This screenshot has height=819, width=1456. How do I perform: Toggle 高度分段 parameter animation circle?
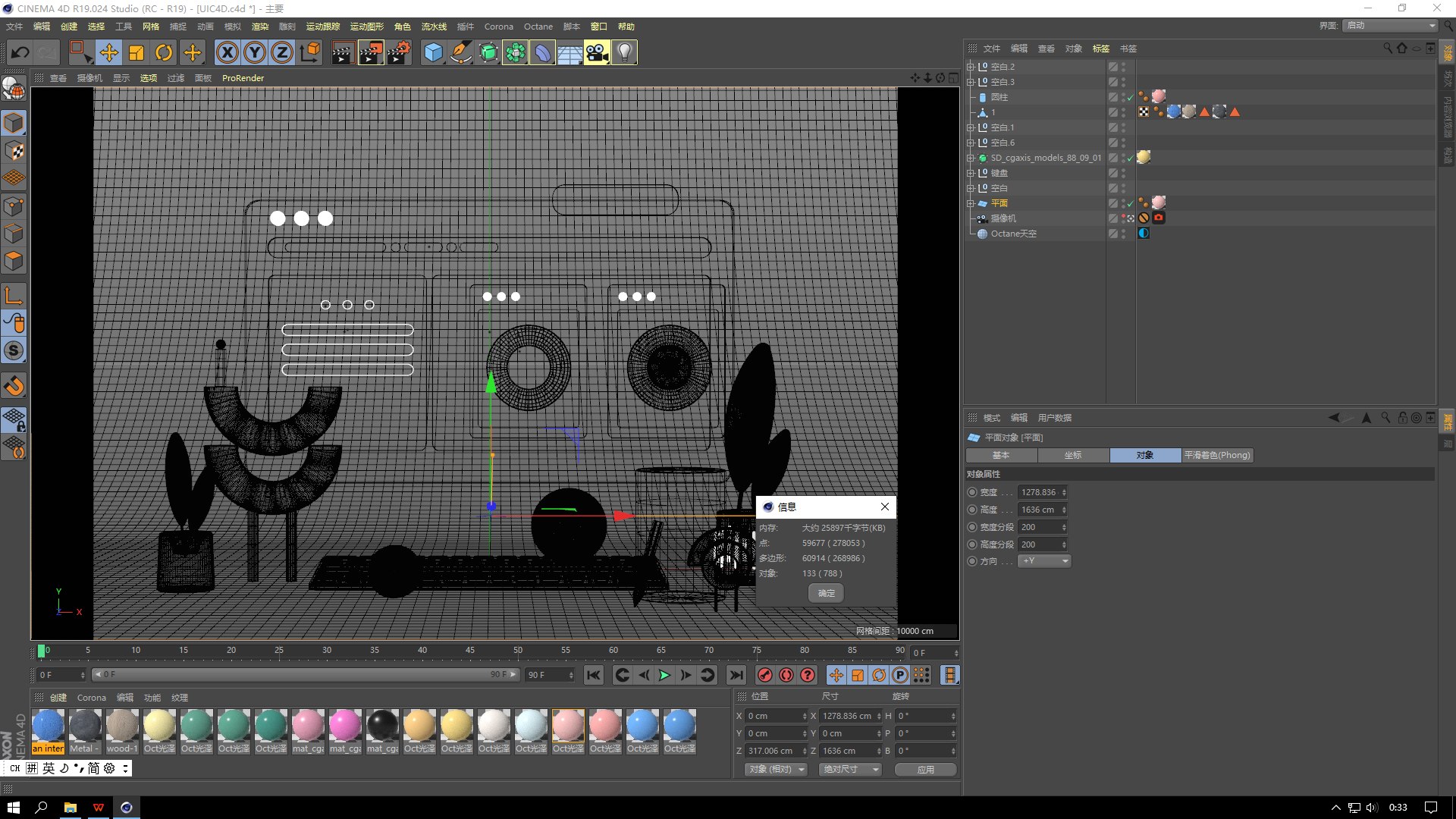coord(972,544)
